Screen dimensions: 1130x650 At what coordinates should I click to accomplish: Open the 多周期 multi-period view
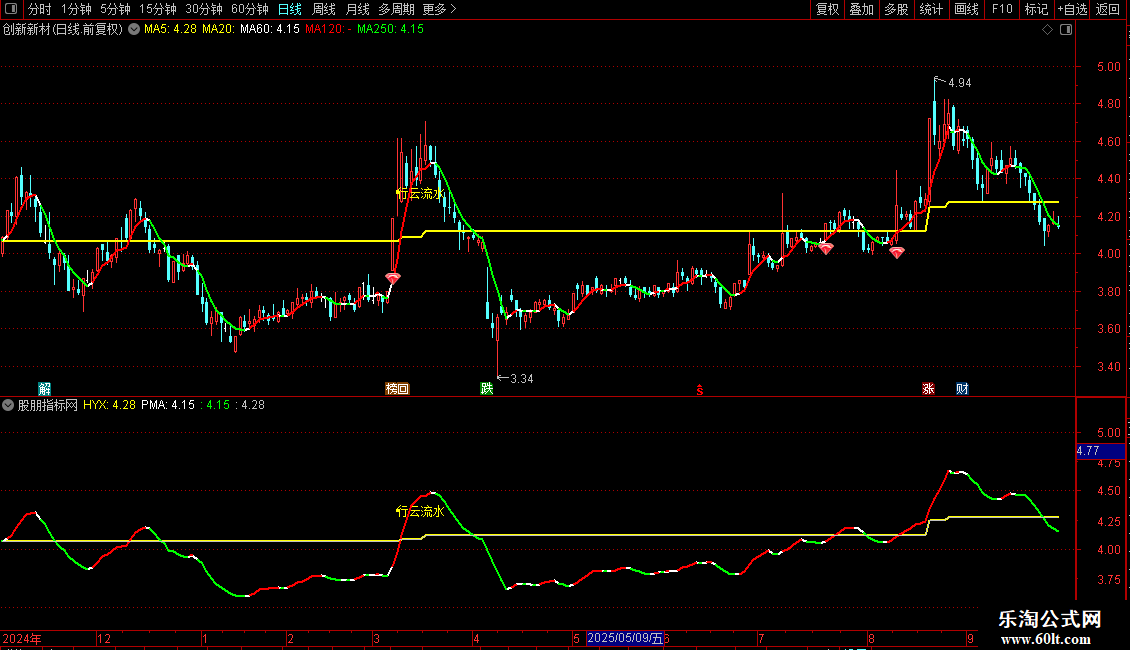point(396,9)
